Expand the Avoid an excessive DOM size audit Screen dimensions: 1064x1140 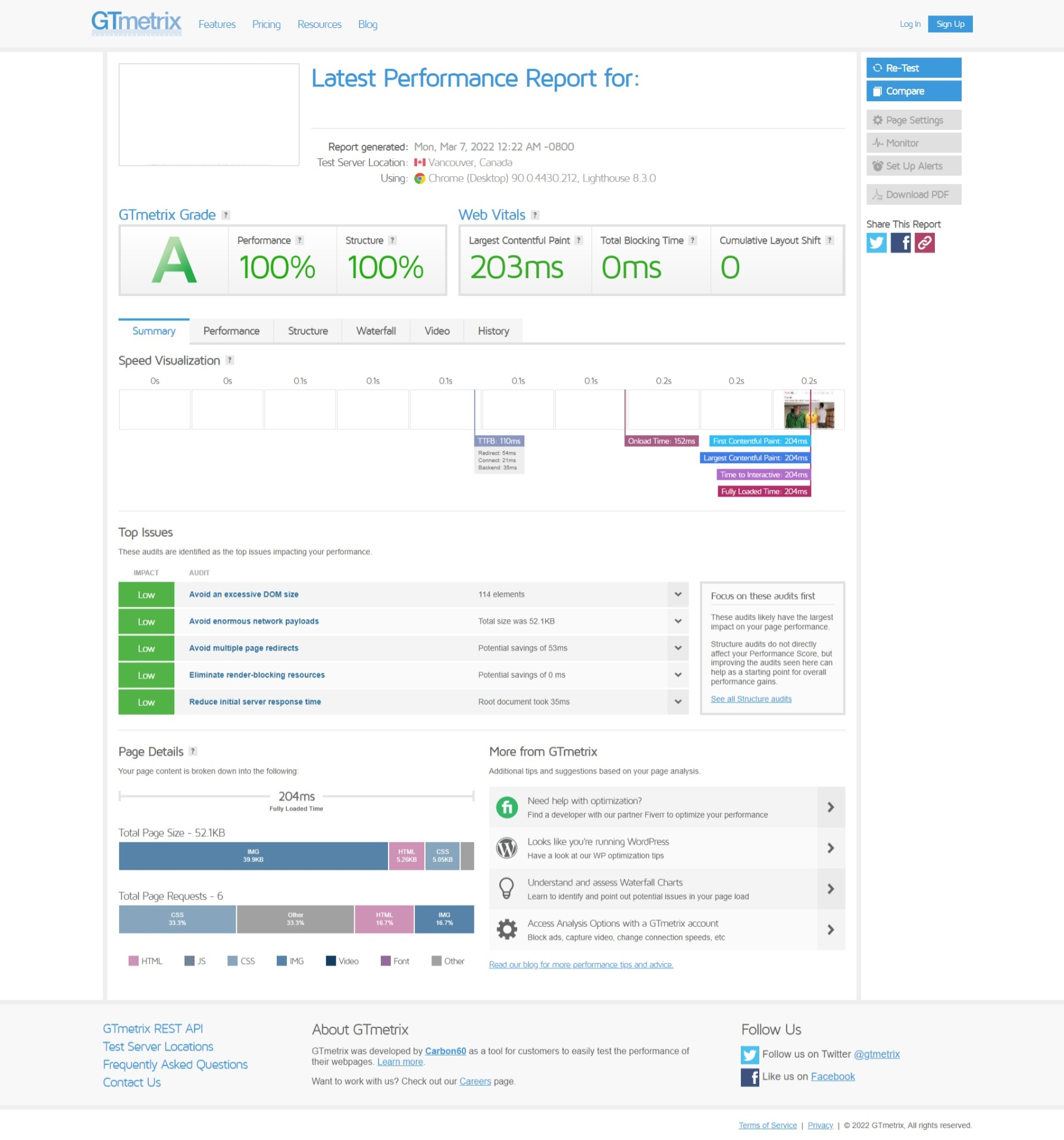pyautogui.click(x=678, y=594)
